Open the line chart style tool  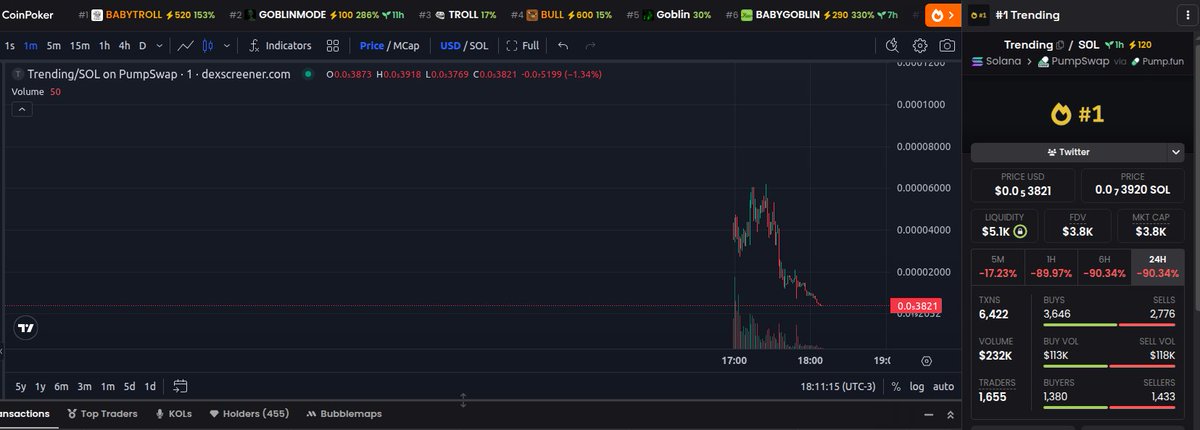point(185,45)
